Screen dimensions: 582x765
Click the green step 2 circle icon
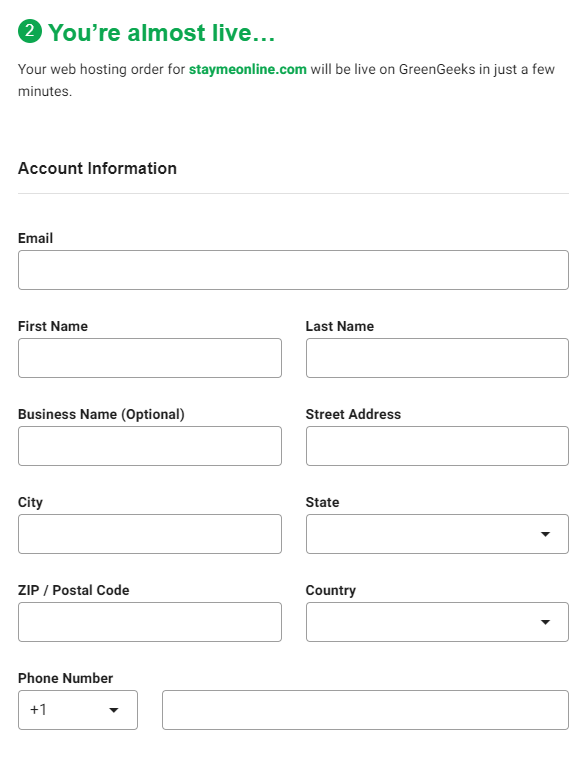point(30,31)
